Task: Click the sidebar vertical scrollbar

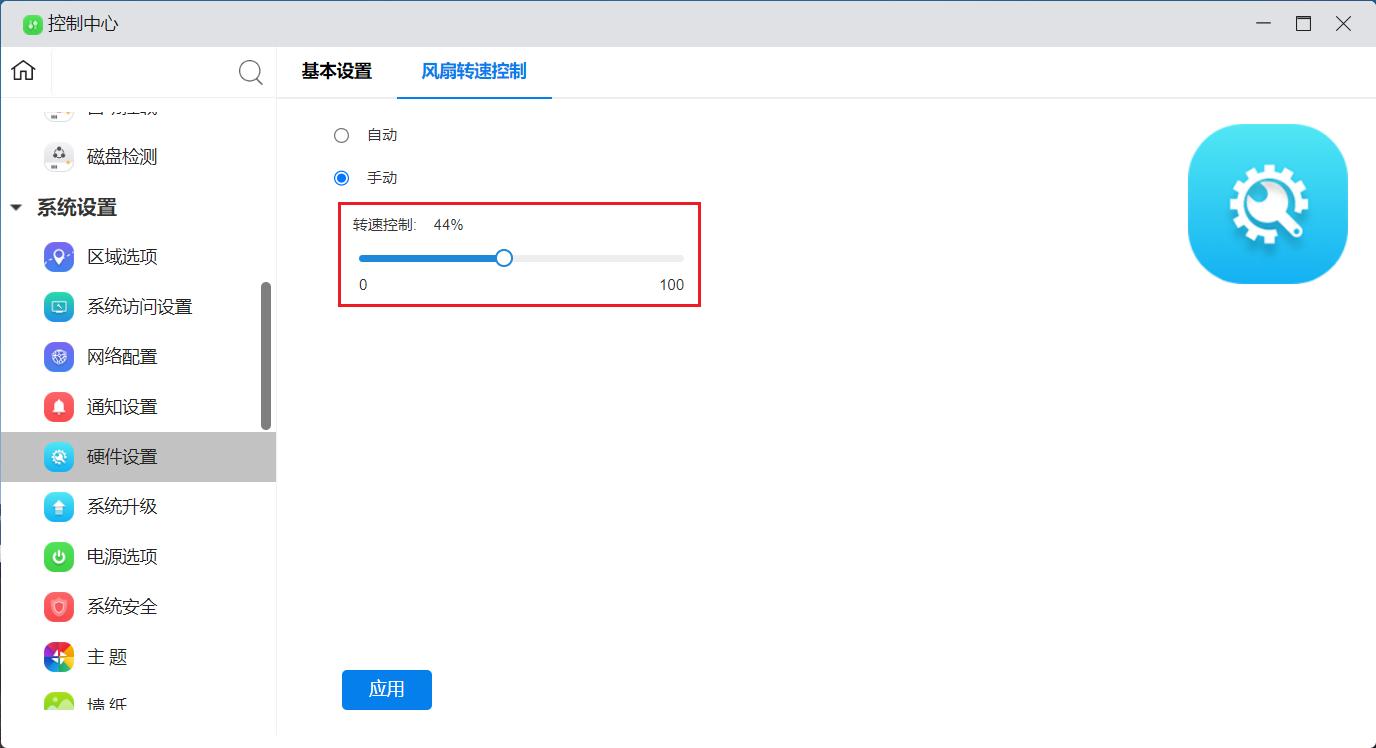Action: (x=266, y=355)
